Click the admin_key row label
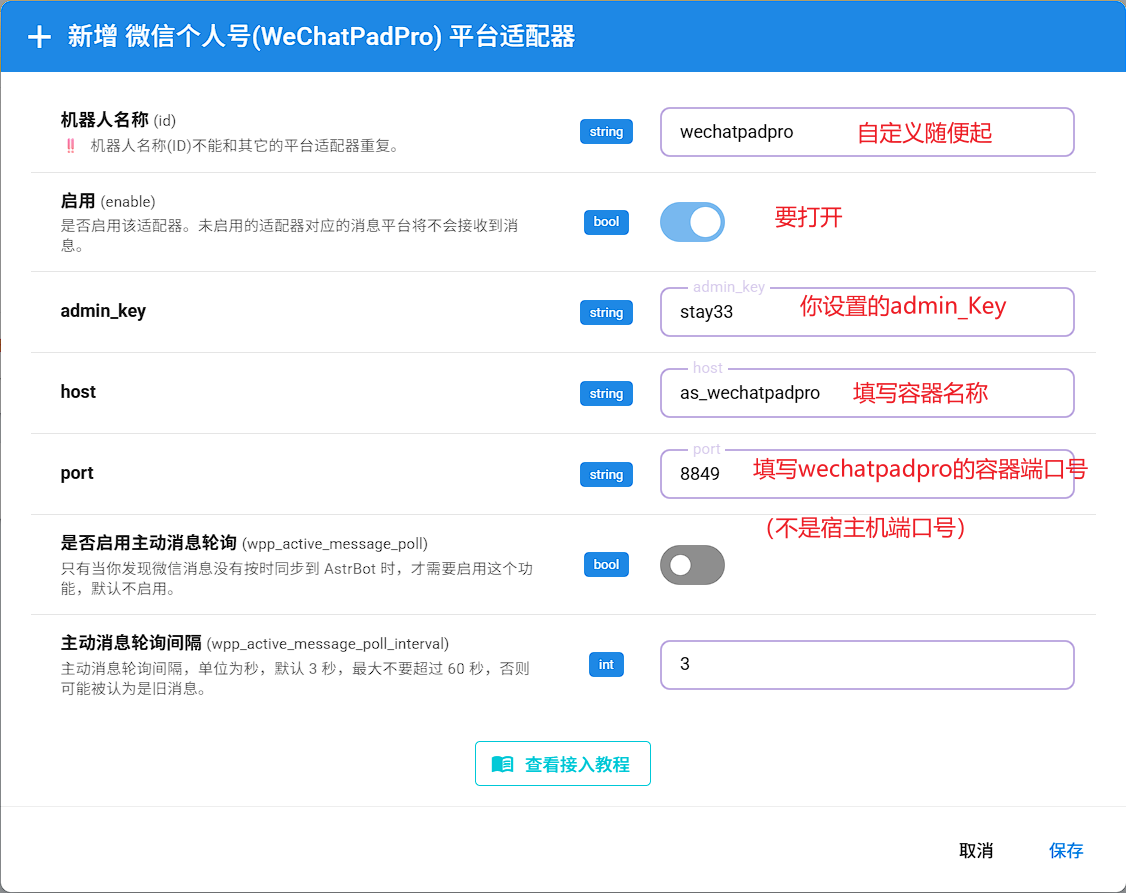The width and height of the screenshot is (1126, 893). point(103,311)
